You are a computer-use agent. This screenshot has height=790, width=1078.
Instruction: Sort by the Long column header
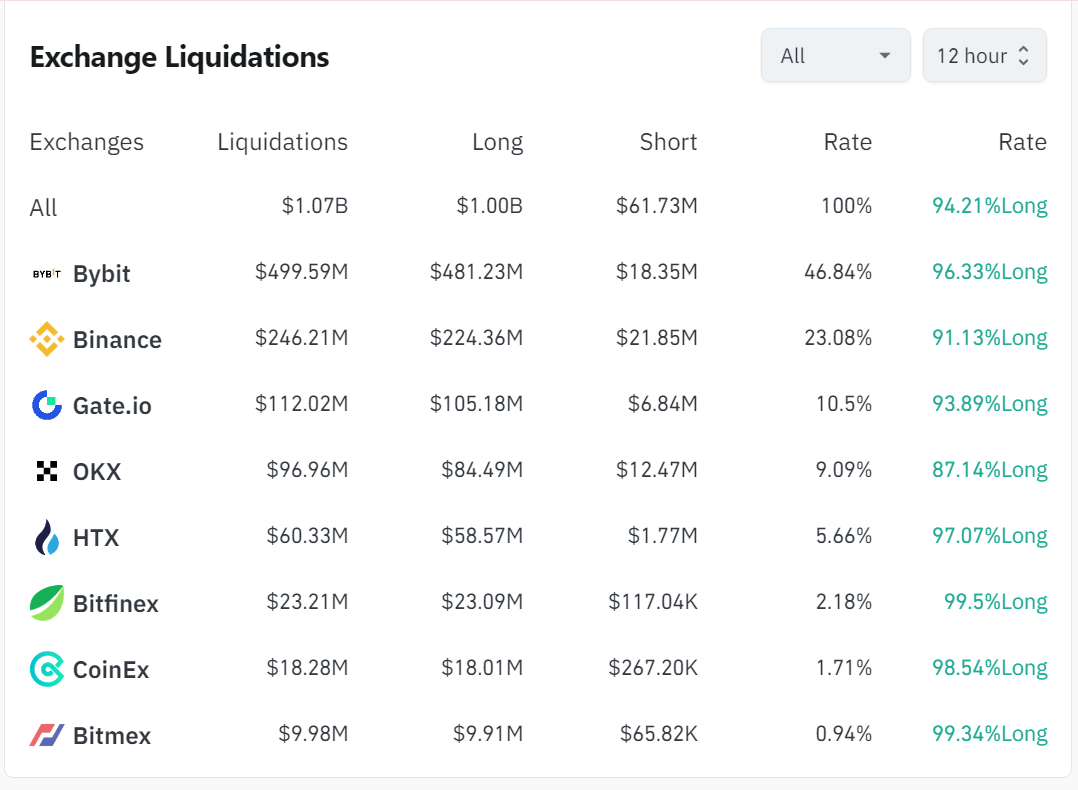pyautogui.click(x=497, y=142)
